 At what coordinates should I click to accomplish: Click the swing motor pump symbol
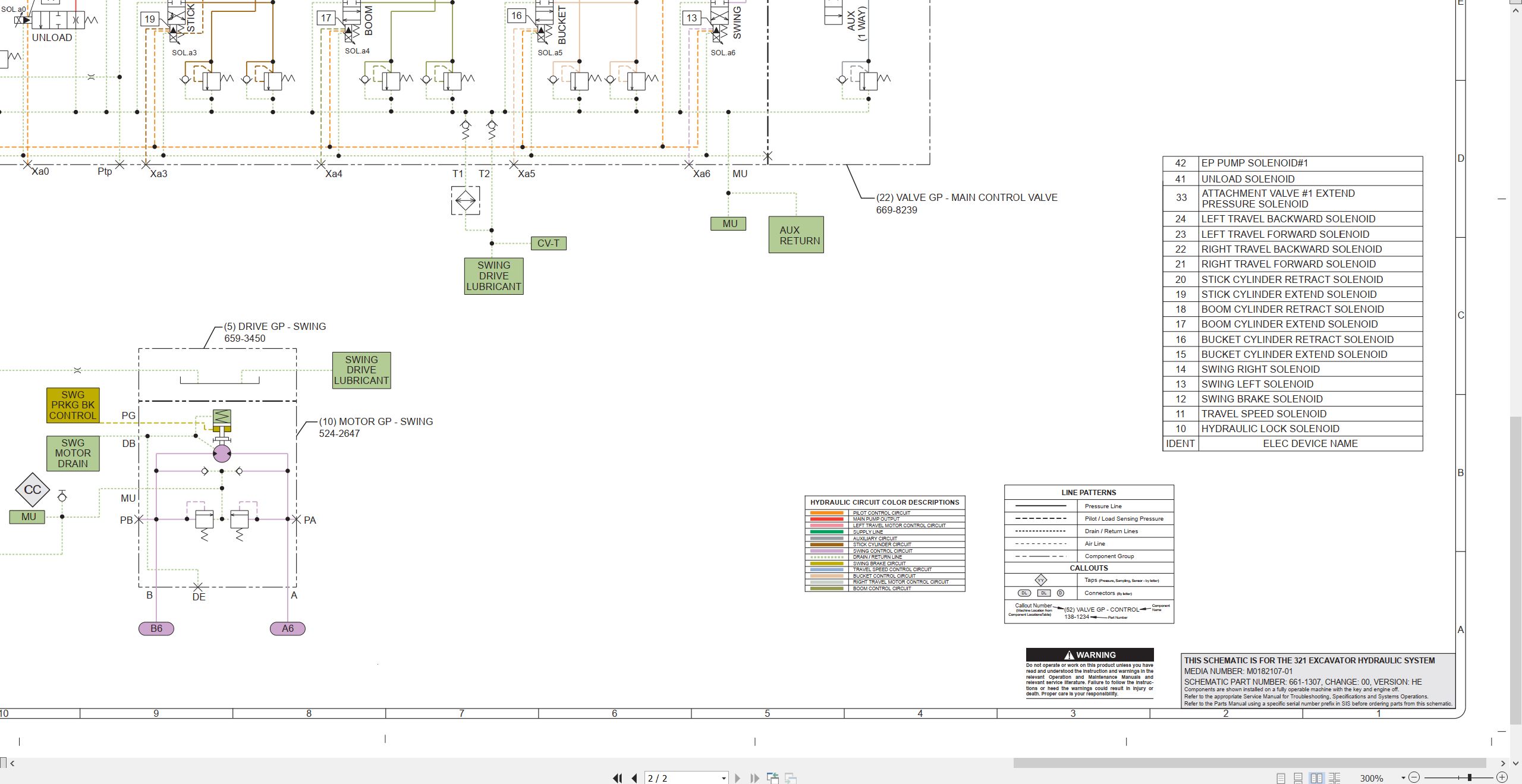pyautogui.click(x=222, y=454)
